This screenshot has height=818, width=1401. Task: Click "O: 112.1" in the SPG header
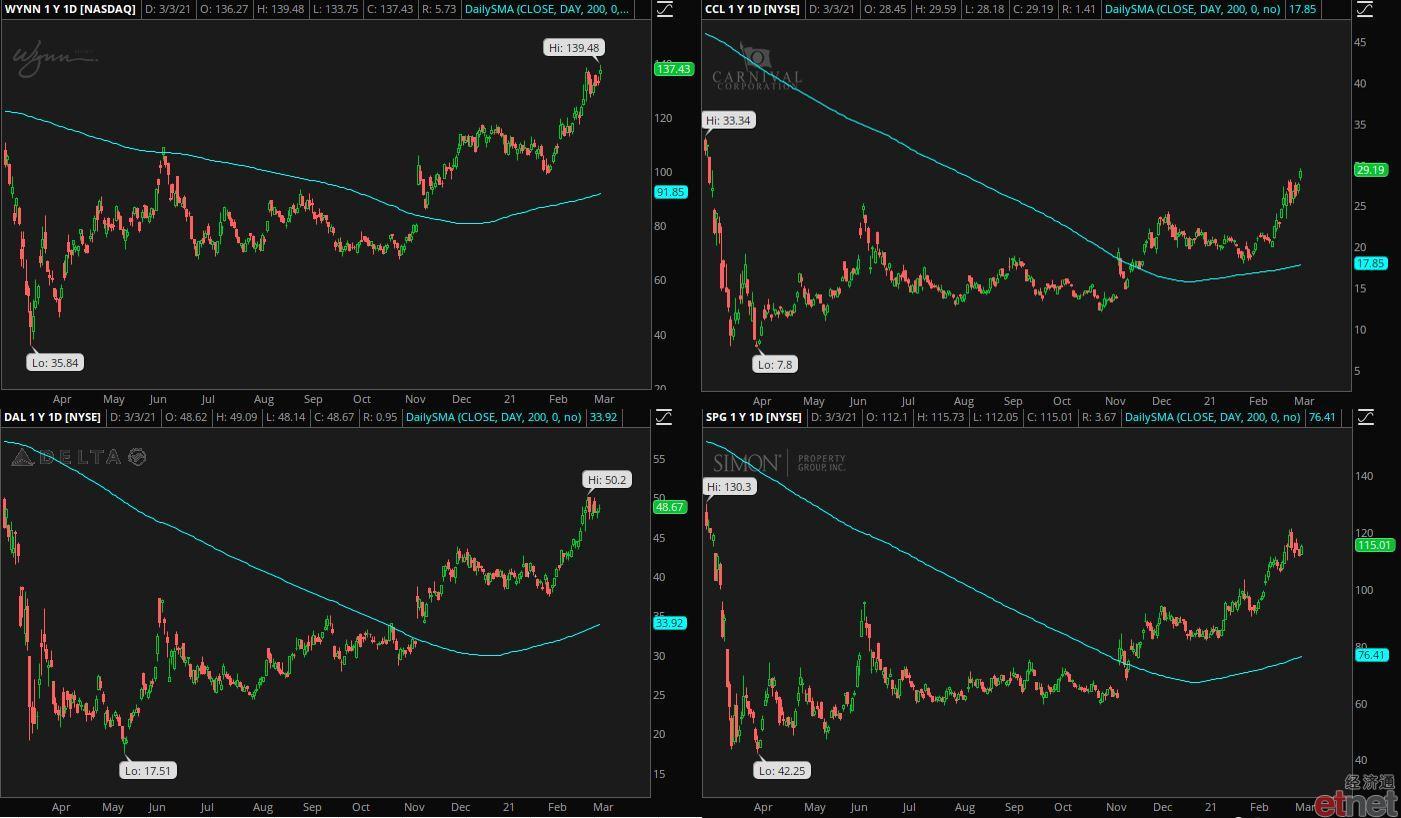coord(887,417)
